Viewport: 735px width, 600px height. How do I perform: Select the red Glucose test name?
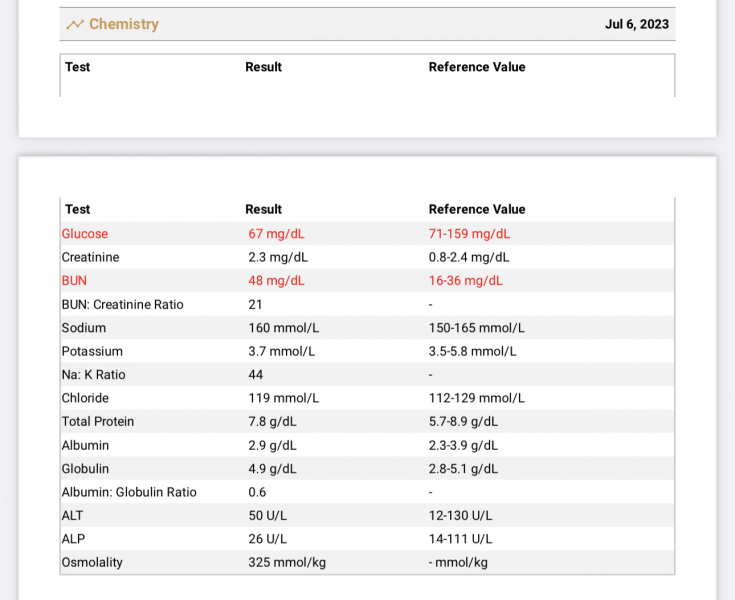click(85, 234)
